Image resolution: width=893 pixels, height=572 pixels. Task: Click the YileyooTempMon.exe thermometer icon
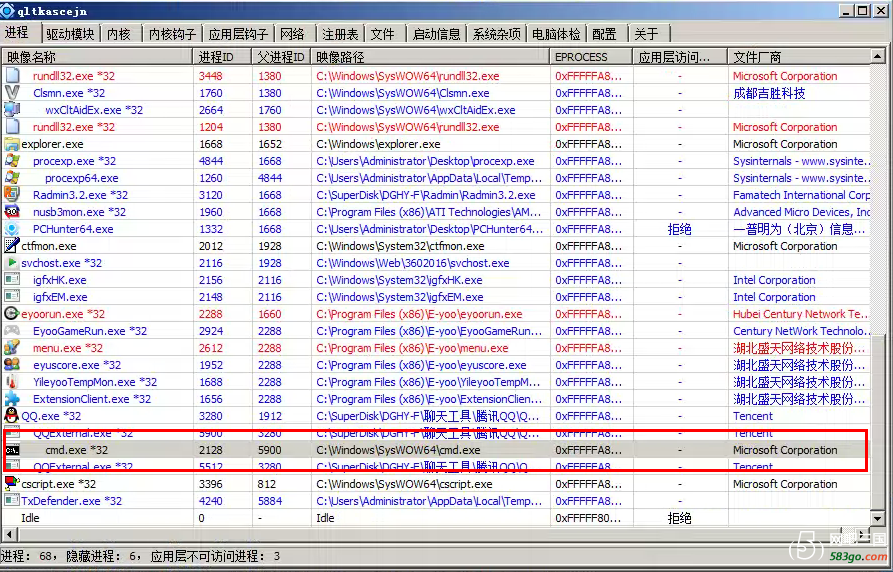point(12,382)
